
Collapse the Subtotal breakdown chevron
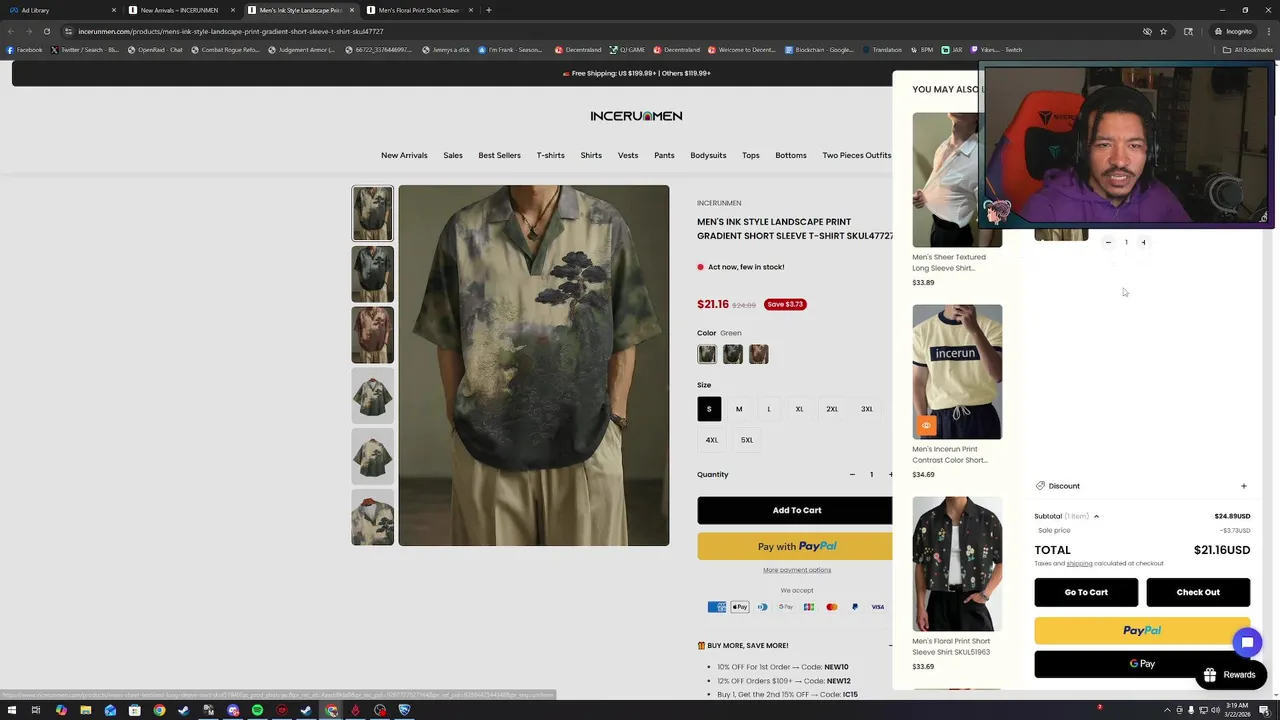1096,517
